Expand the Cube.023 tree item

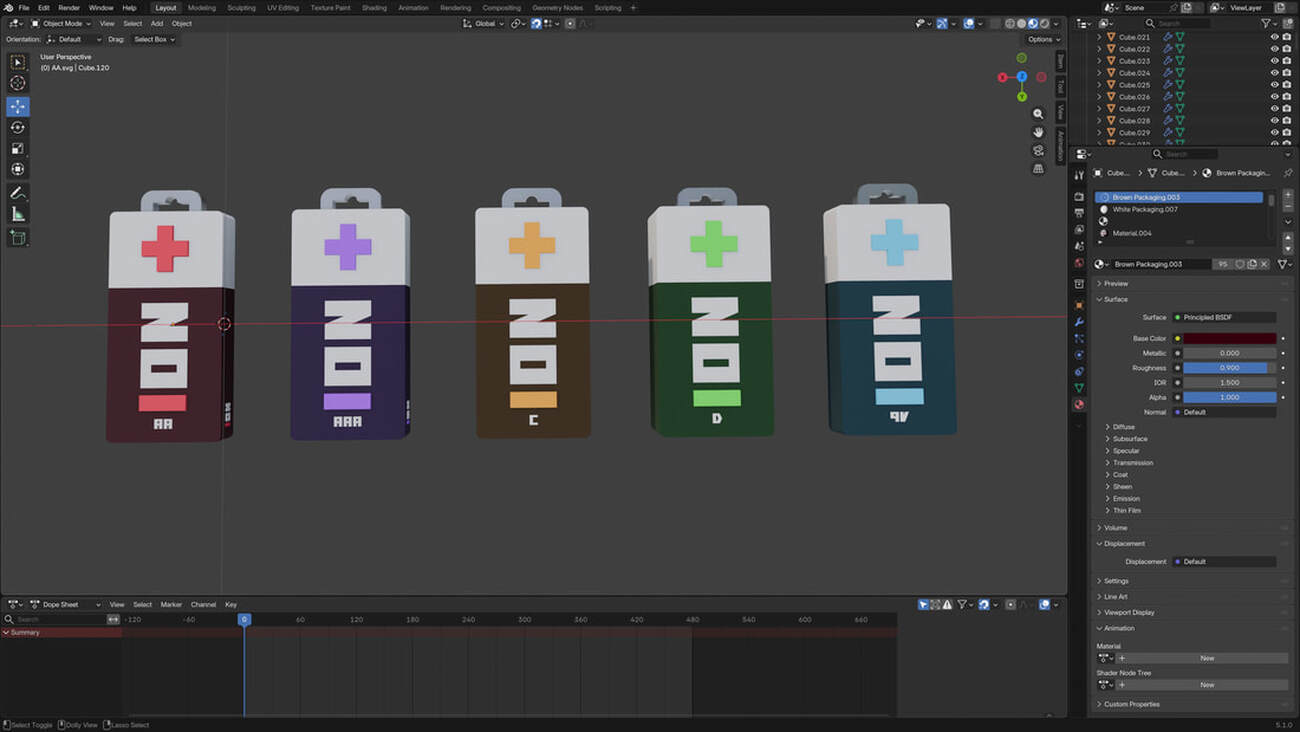[1099, 61]
